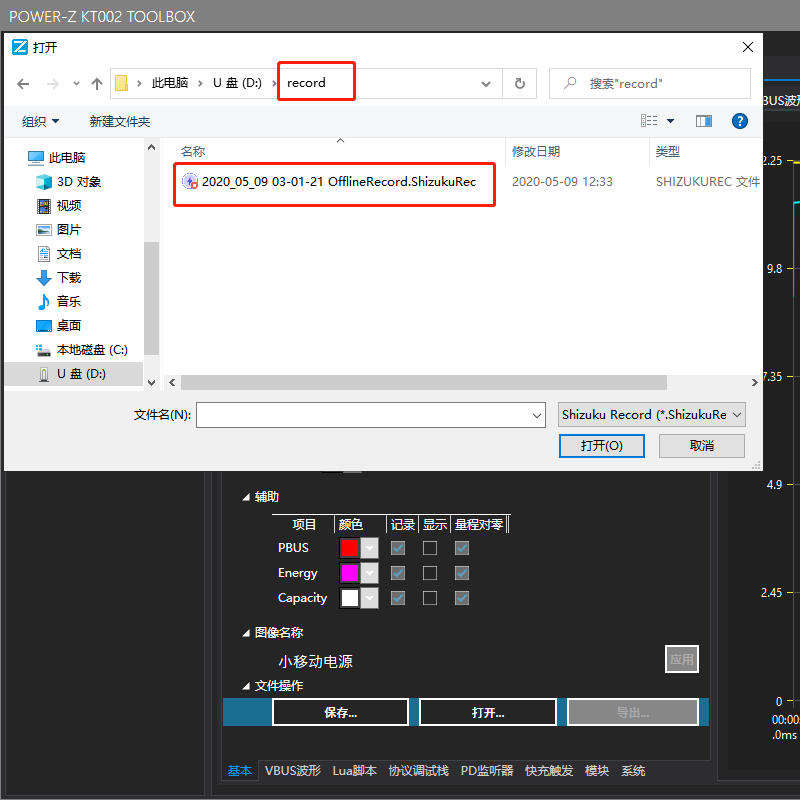This screenshot has width=800, height=800.
Task: Click inside the 文件名 input field
Action: [370, 414]
